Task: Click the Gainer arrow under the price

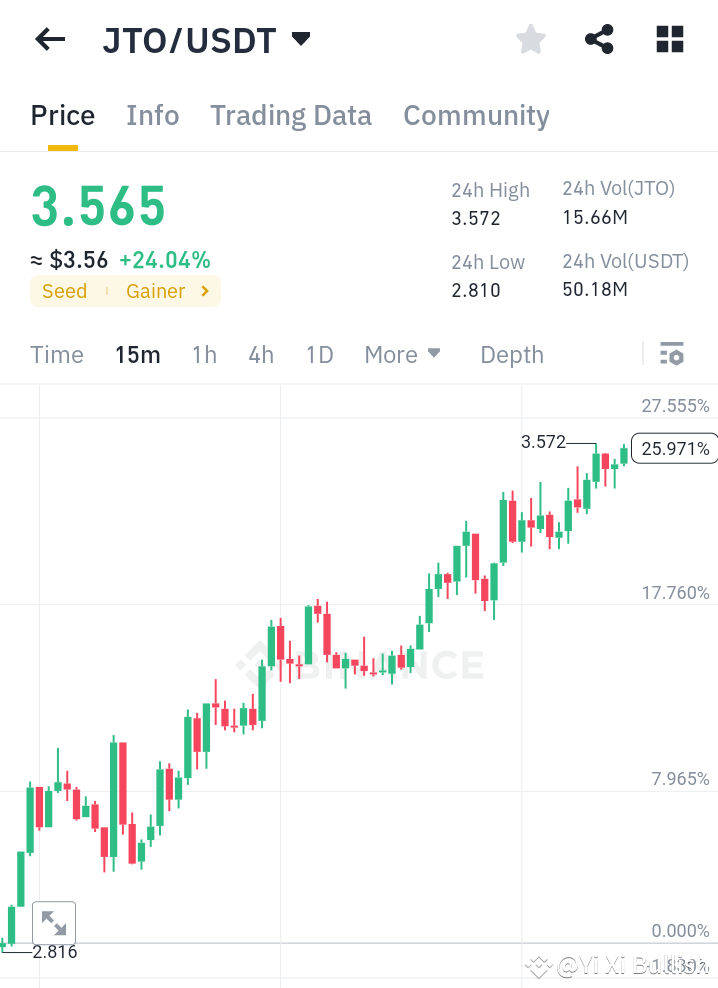Action: click(x=207, y=291)
